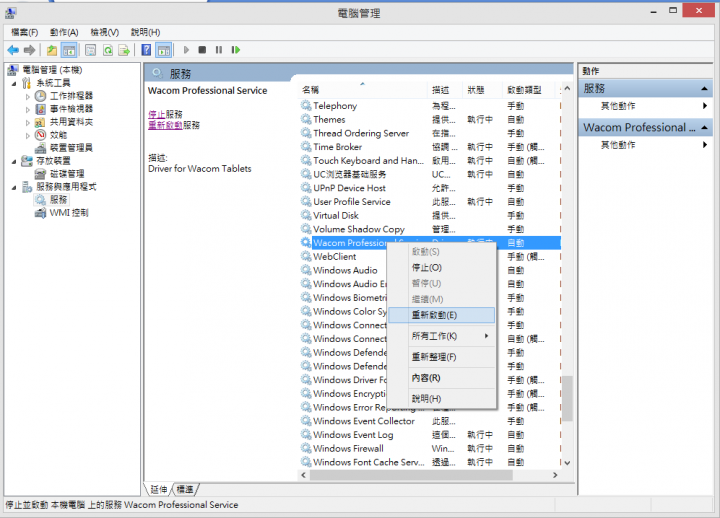Click the Up one level folder icon
Screen dimensions: 720x518
[x=52, y=50]
